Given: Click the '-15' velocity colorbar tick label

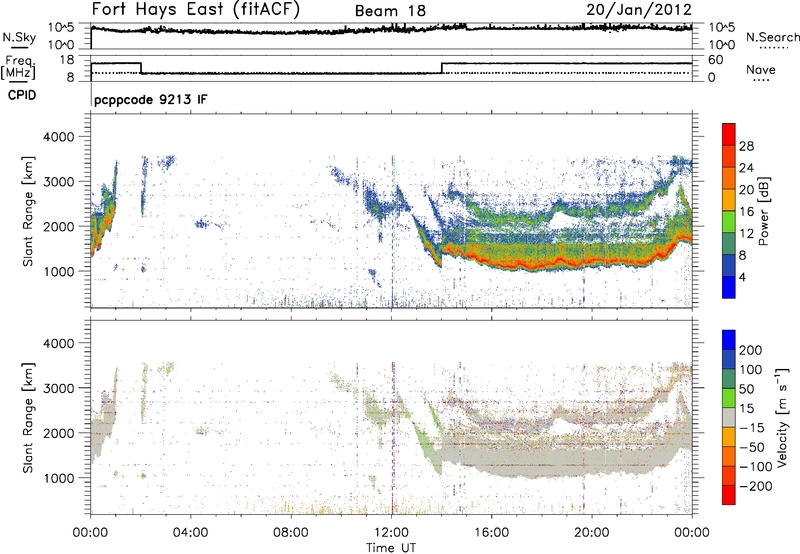Looking at the screenshot, I should pos(752,428).
